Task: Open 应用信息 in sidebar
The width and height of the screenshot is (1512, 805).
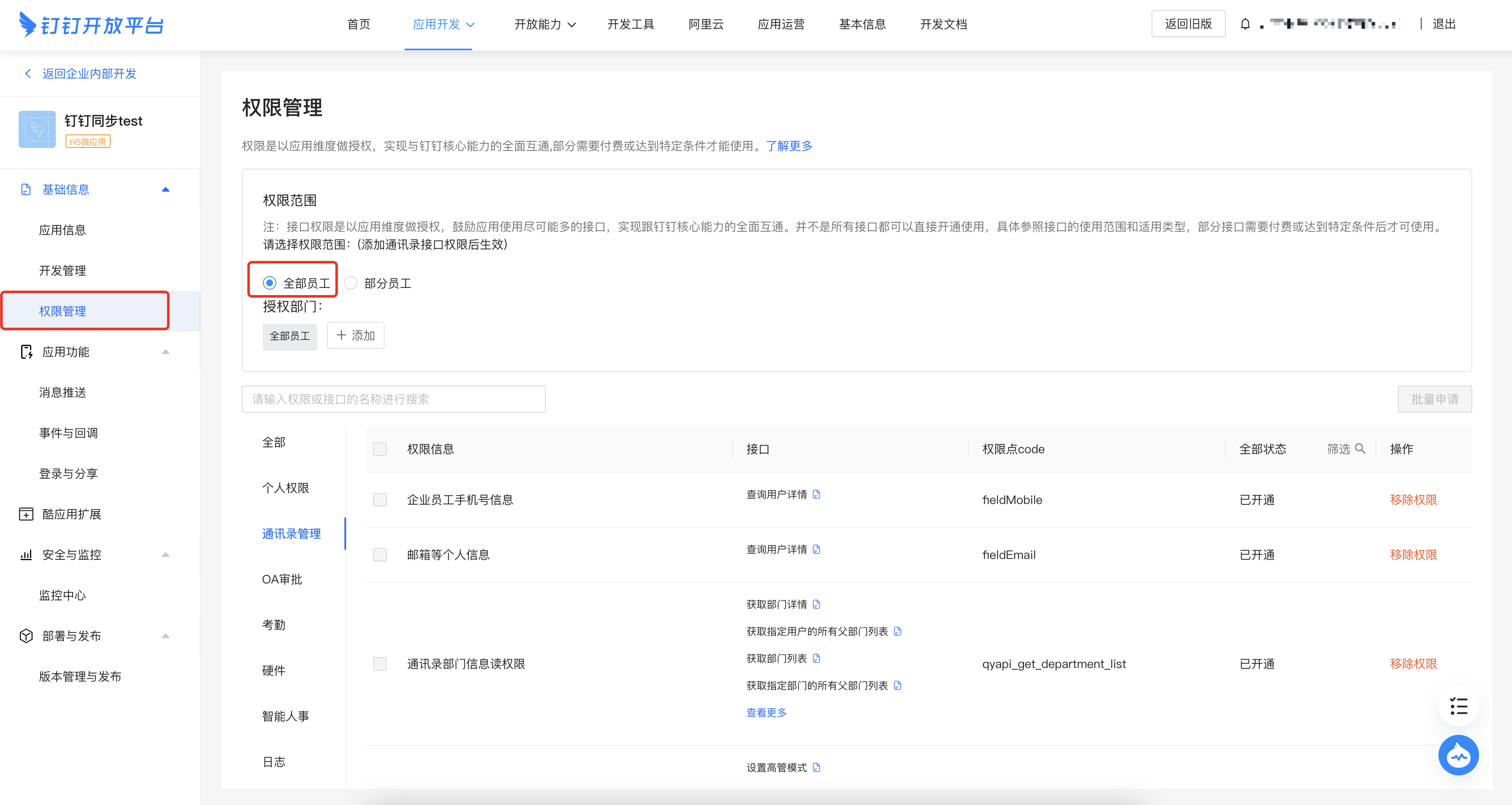Action: 62,230
